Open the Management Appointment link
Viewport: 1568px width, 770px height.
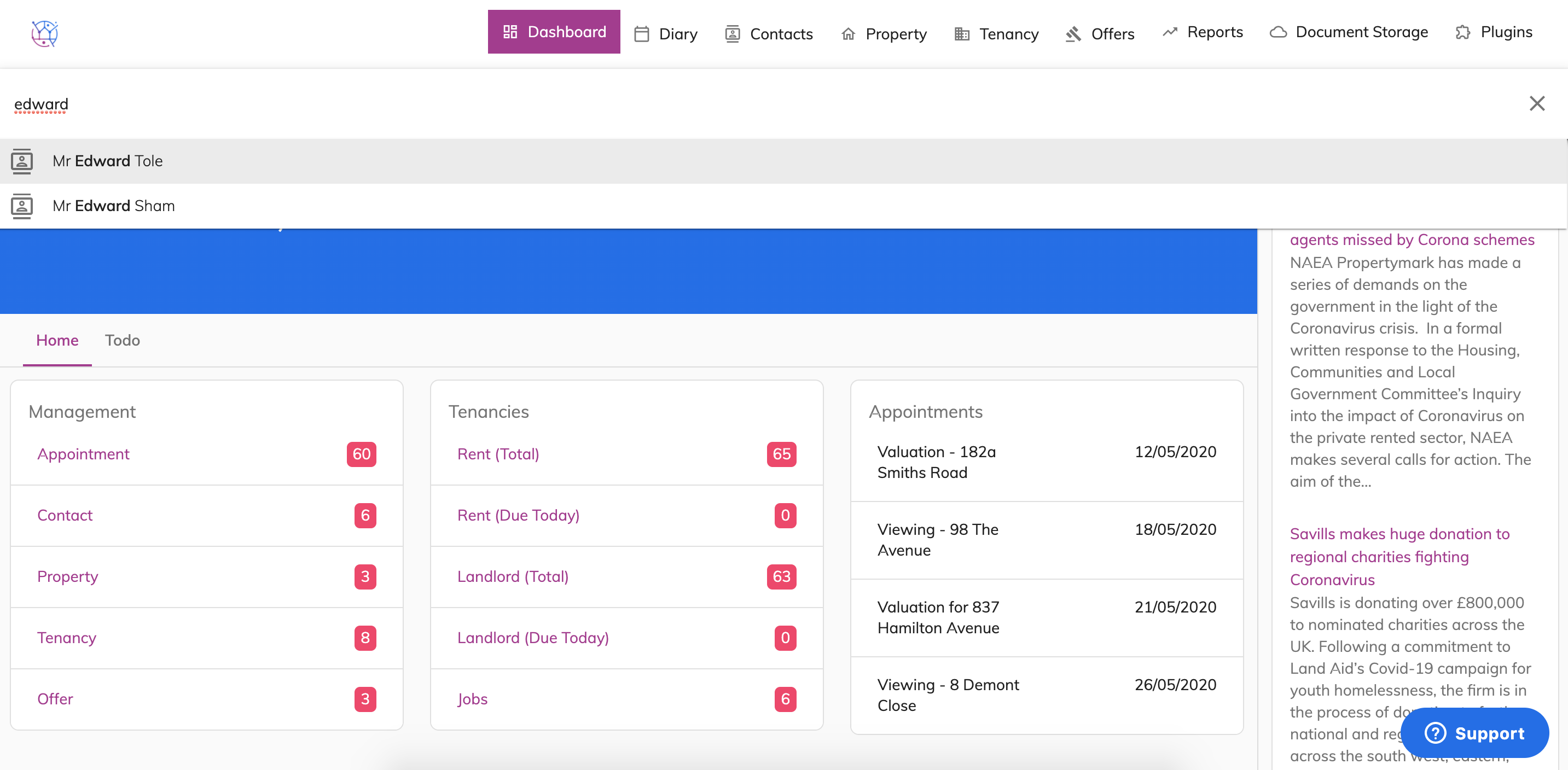(83, 454)
